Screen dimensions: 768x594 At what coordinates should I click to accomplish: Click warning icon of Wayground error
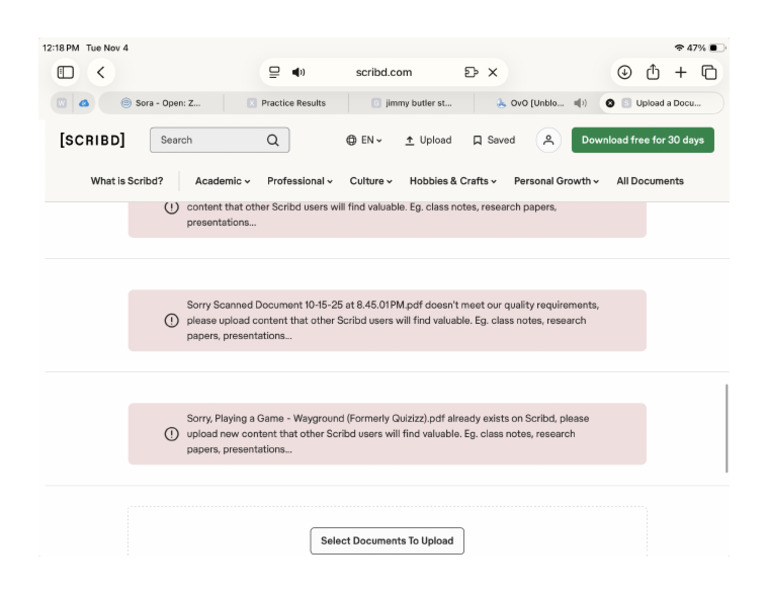171,434
